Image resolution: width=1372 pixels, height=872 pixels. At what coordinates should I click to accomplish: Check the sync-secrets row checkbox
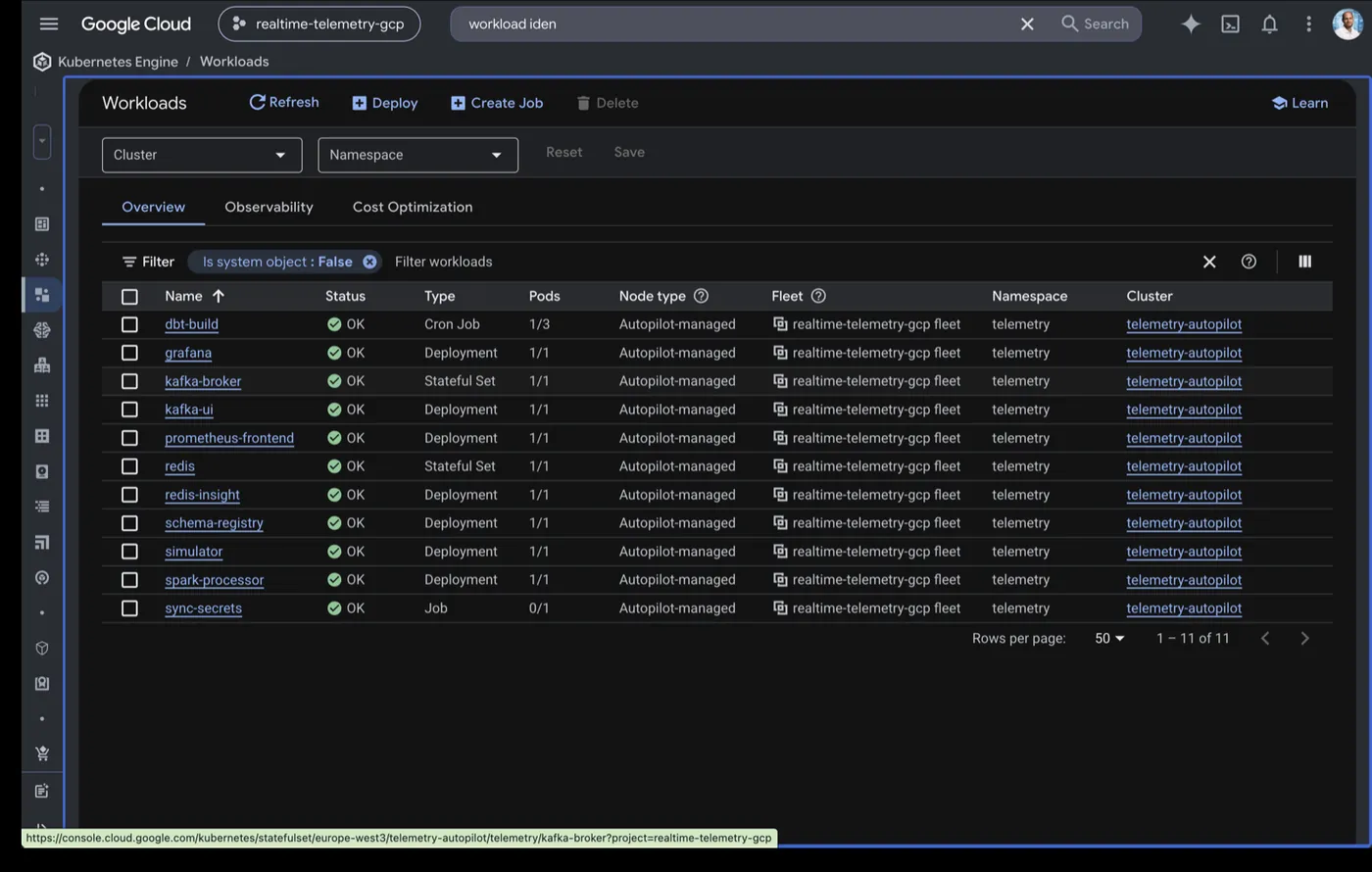click(129, 608)
